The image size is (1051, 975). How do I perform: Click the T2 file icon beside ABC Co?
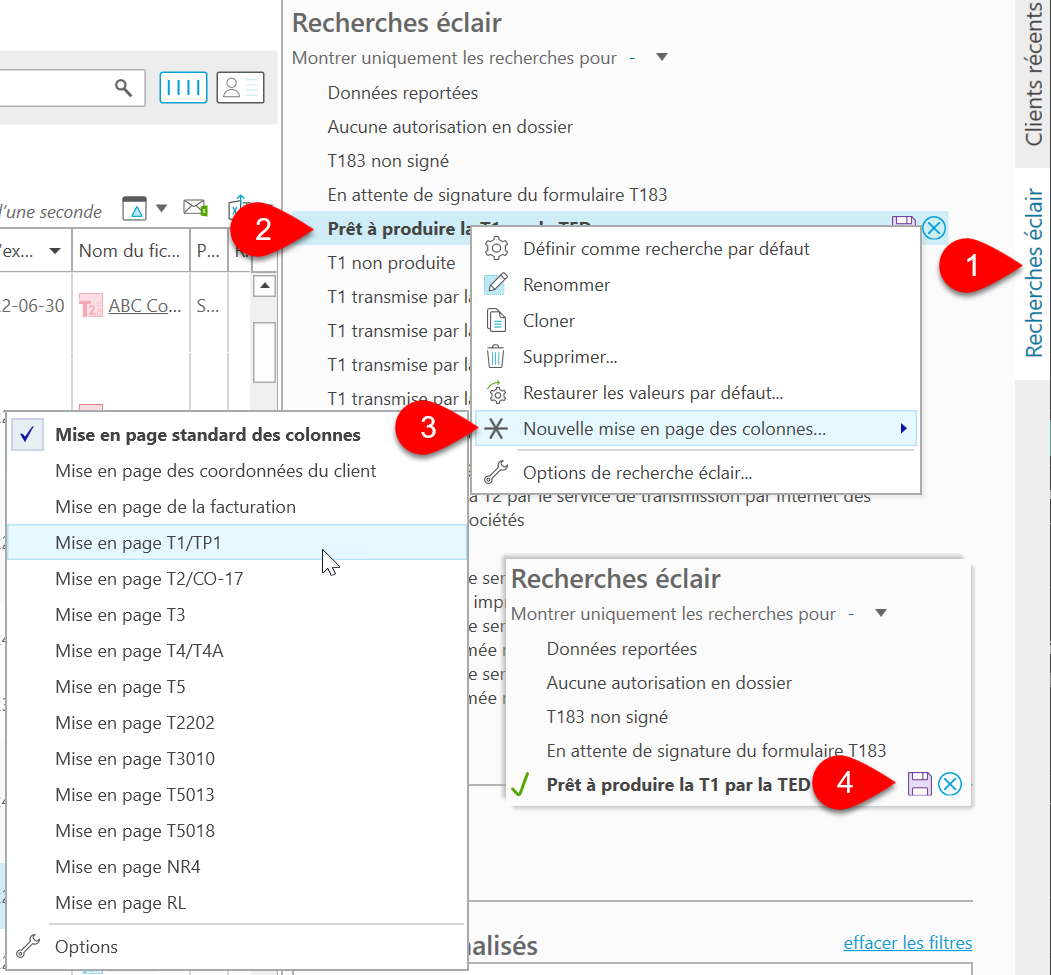90,306
